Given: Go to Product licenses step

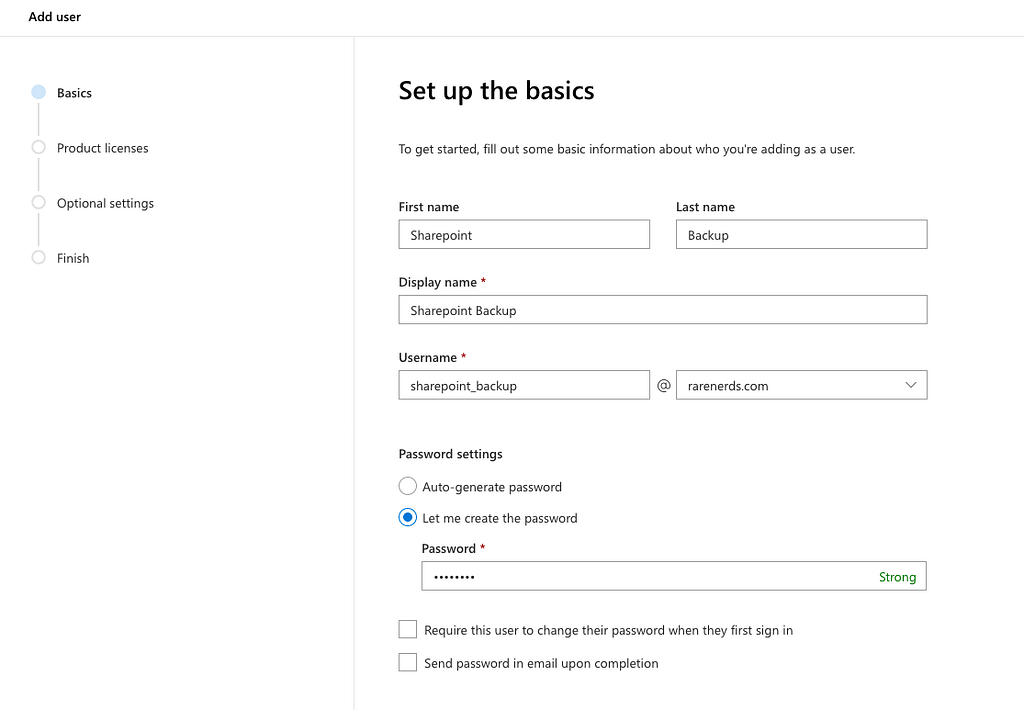Looking at the screenshot, I should click(103, 148).
